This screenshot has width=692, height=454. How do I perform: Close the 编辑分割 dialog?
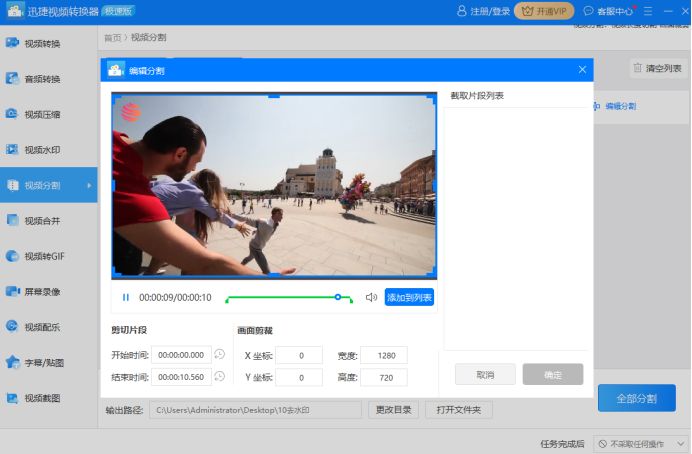tap(582, 70)
